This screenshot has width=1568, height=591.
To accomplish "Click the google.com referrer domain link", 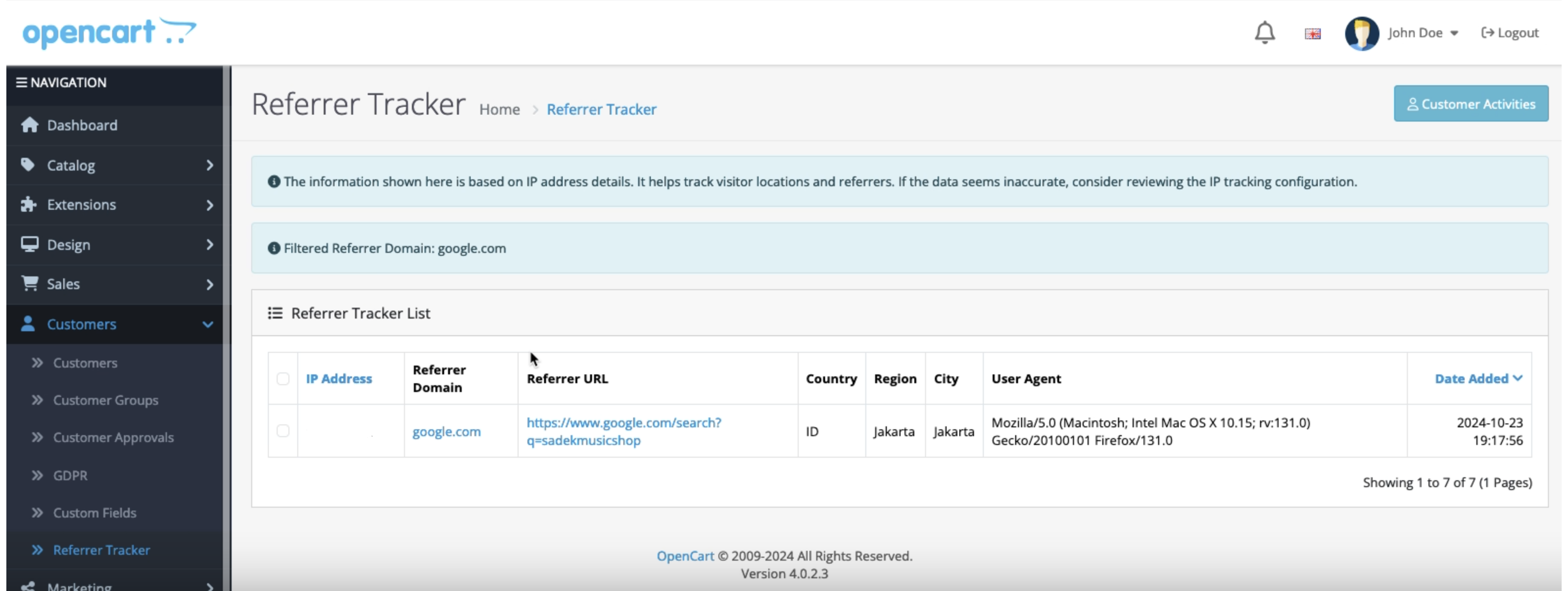I will (446, 431).
